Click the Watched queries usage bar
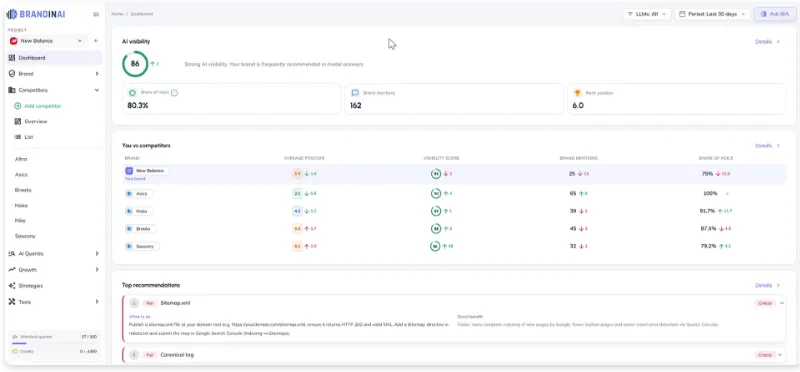 click(x=54, y=343)
